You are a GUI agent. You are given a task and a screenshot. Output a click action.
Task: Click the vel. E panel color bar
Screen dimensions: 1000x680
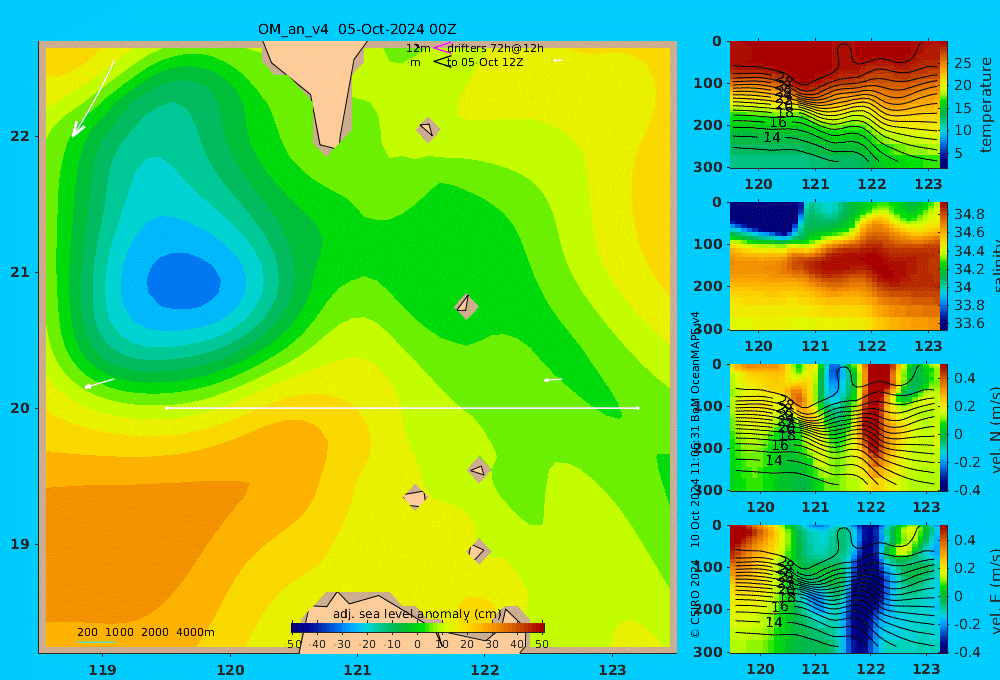pos(943,589)
